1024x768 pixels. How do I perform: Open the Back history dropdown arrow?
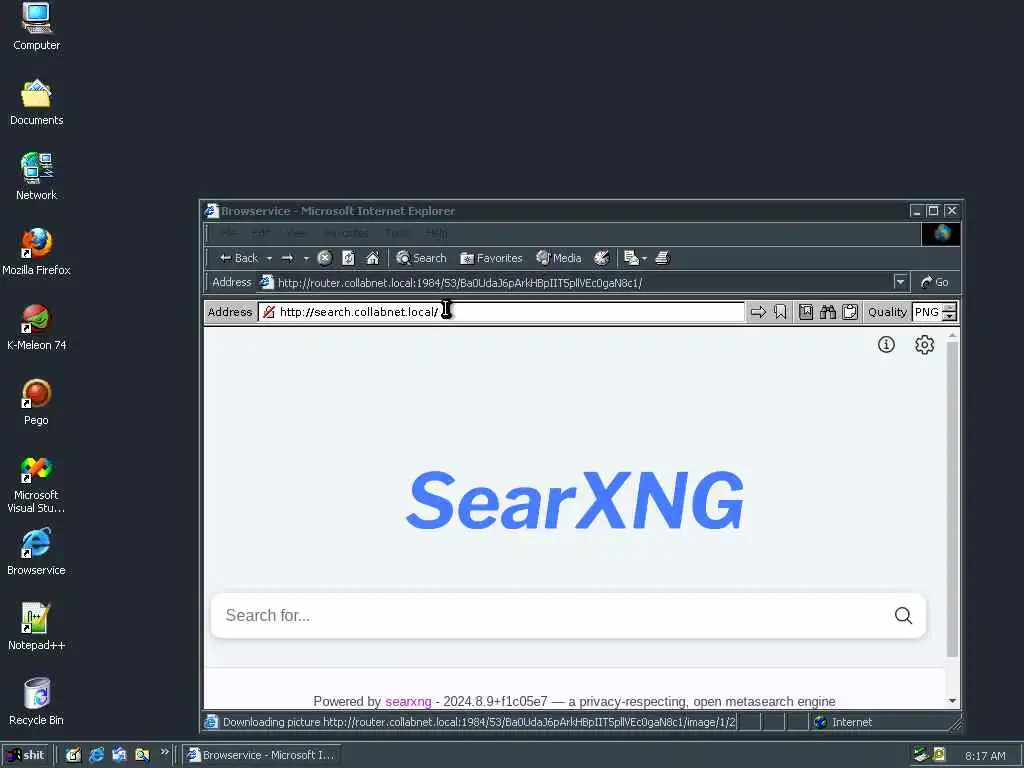[269, 259]
